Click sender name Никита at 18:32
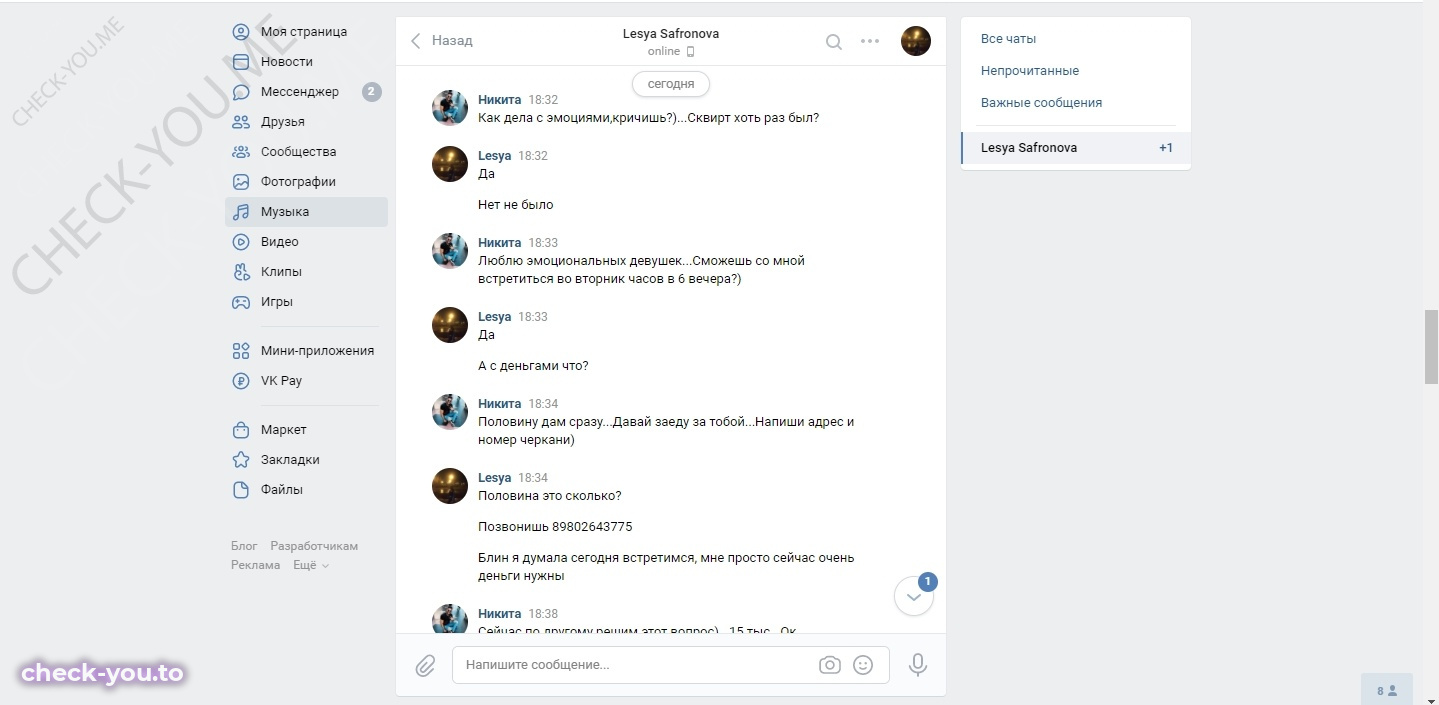 click(x=499, y=100)
